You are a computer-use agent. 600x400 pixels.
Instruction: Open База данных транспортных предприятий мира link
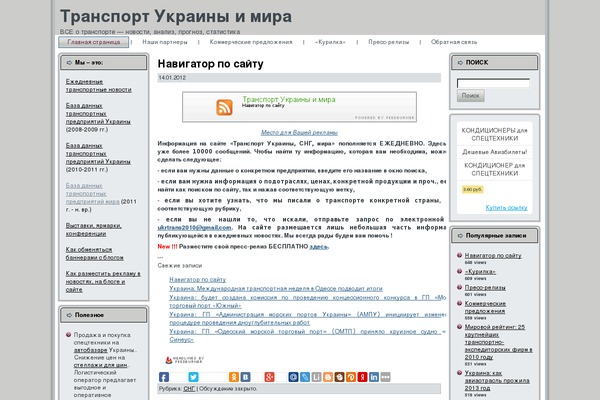pyautogui.click(x=93, y=194)
